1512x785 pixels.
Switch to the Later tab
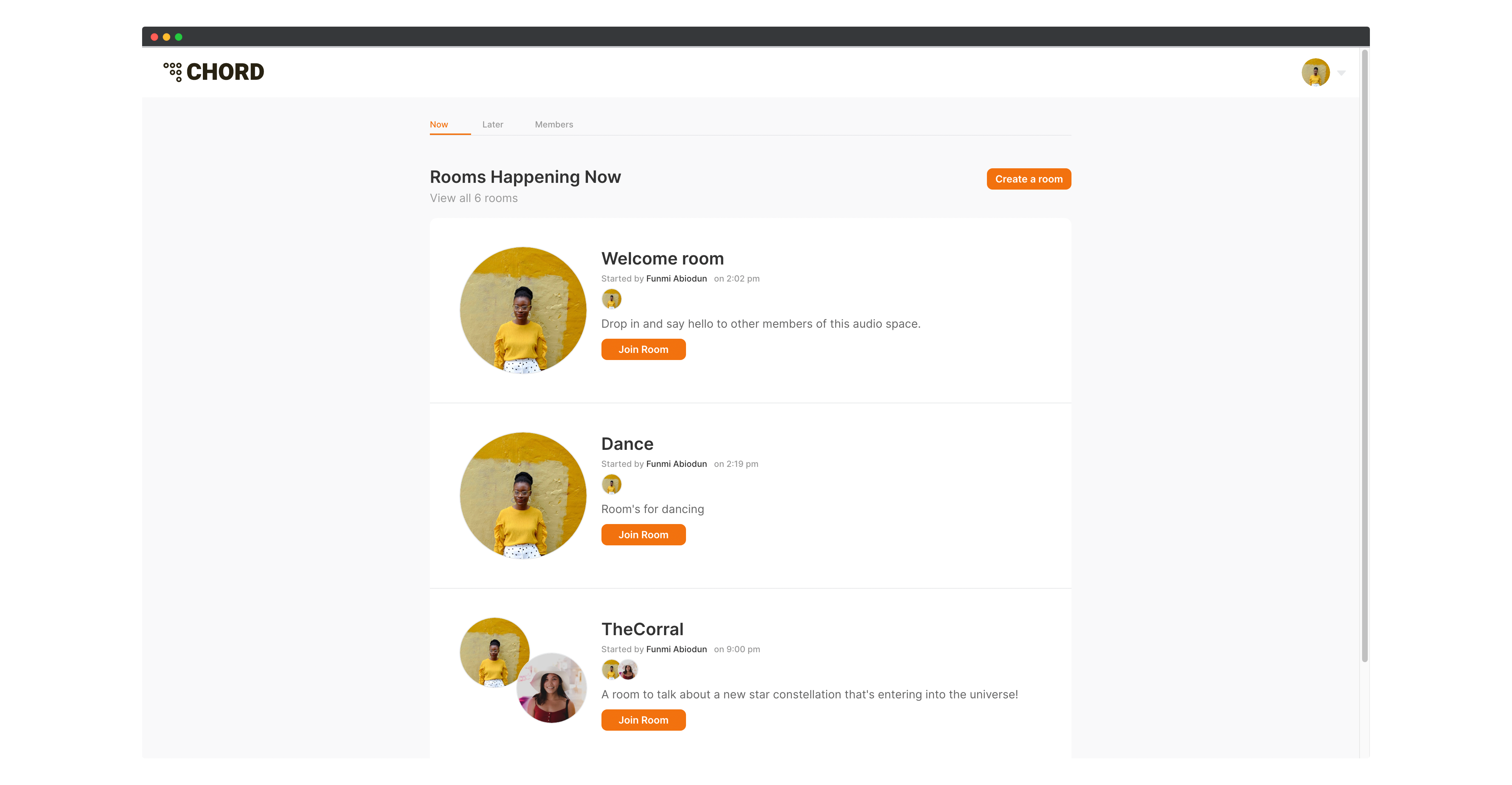click(492, 124)
